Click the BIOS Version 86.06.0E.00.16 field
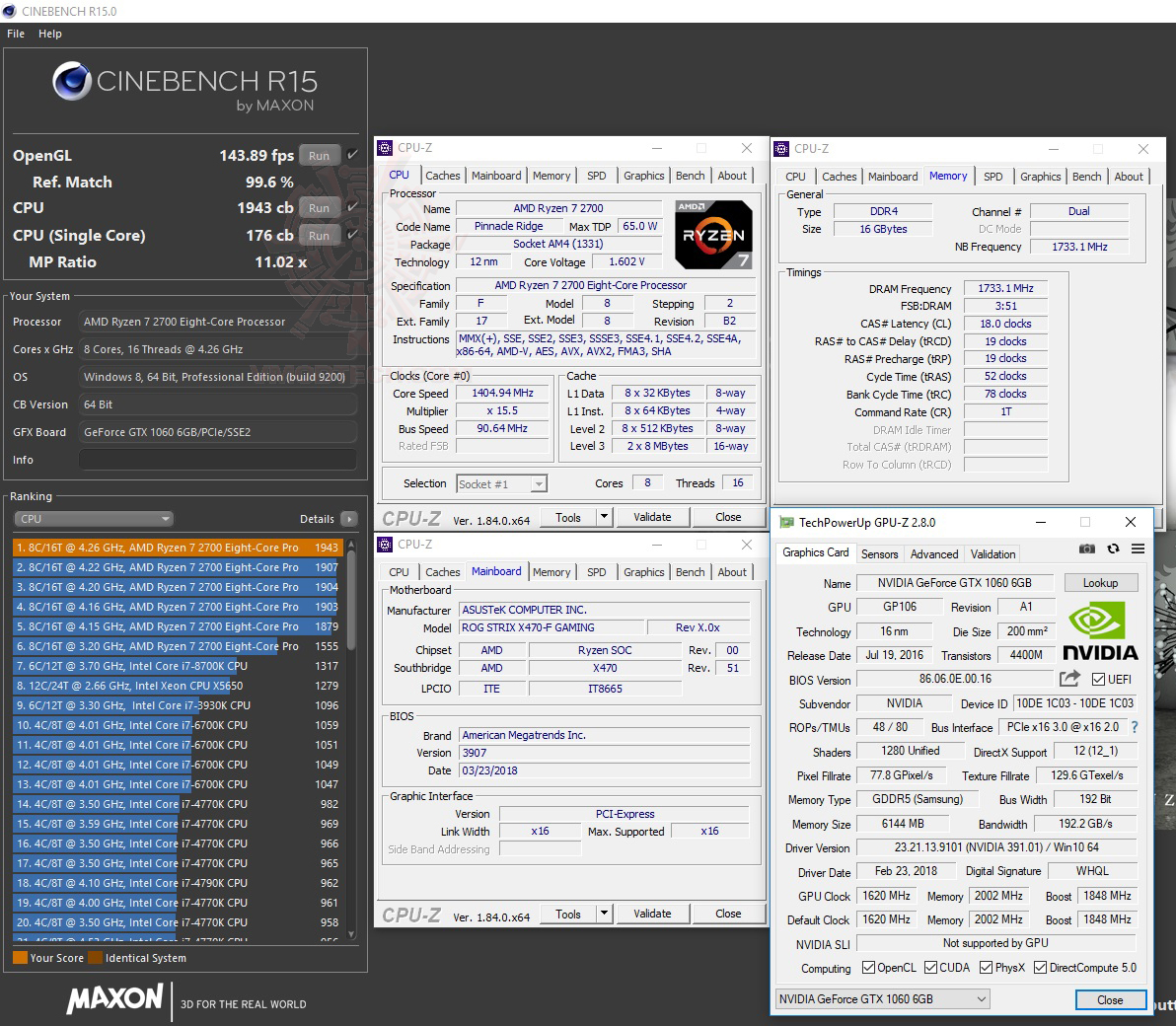1176x1026 pixels. [x=955, y=679]
